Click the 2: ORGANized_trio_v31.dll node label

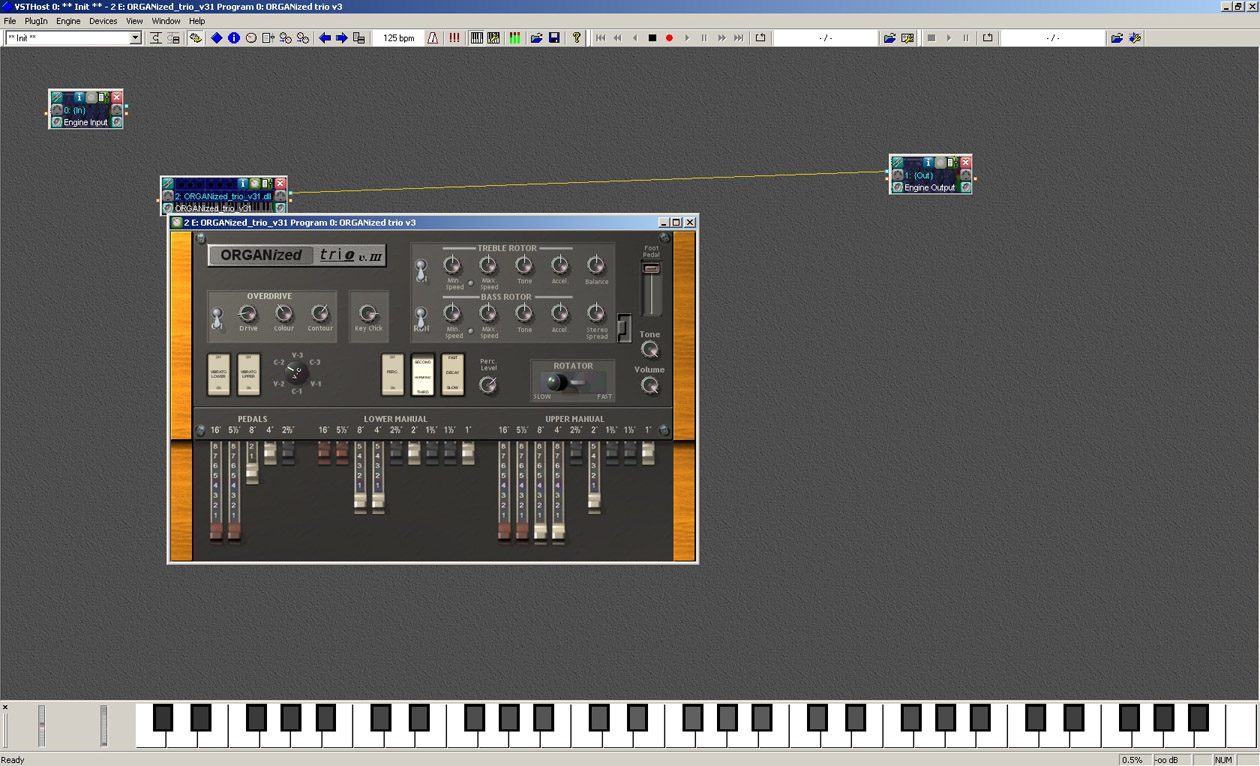[x=223, y=196]
